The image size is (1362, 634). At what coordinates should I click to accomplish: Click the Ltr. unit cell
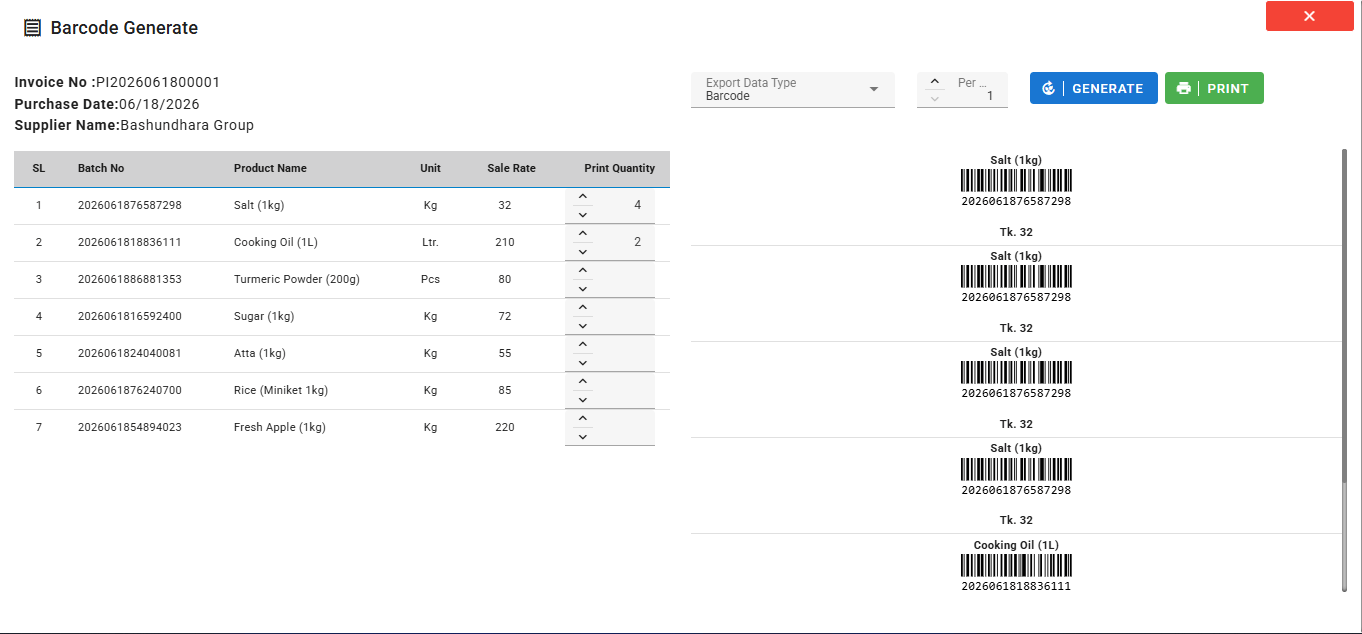click(x=430, y=242)
